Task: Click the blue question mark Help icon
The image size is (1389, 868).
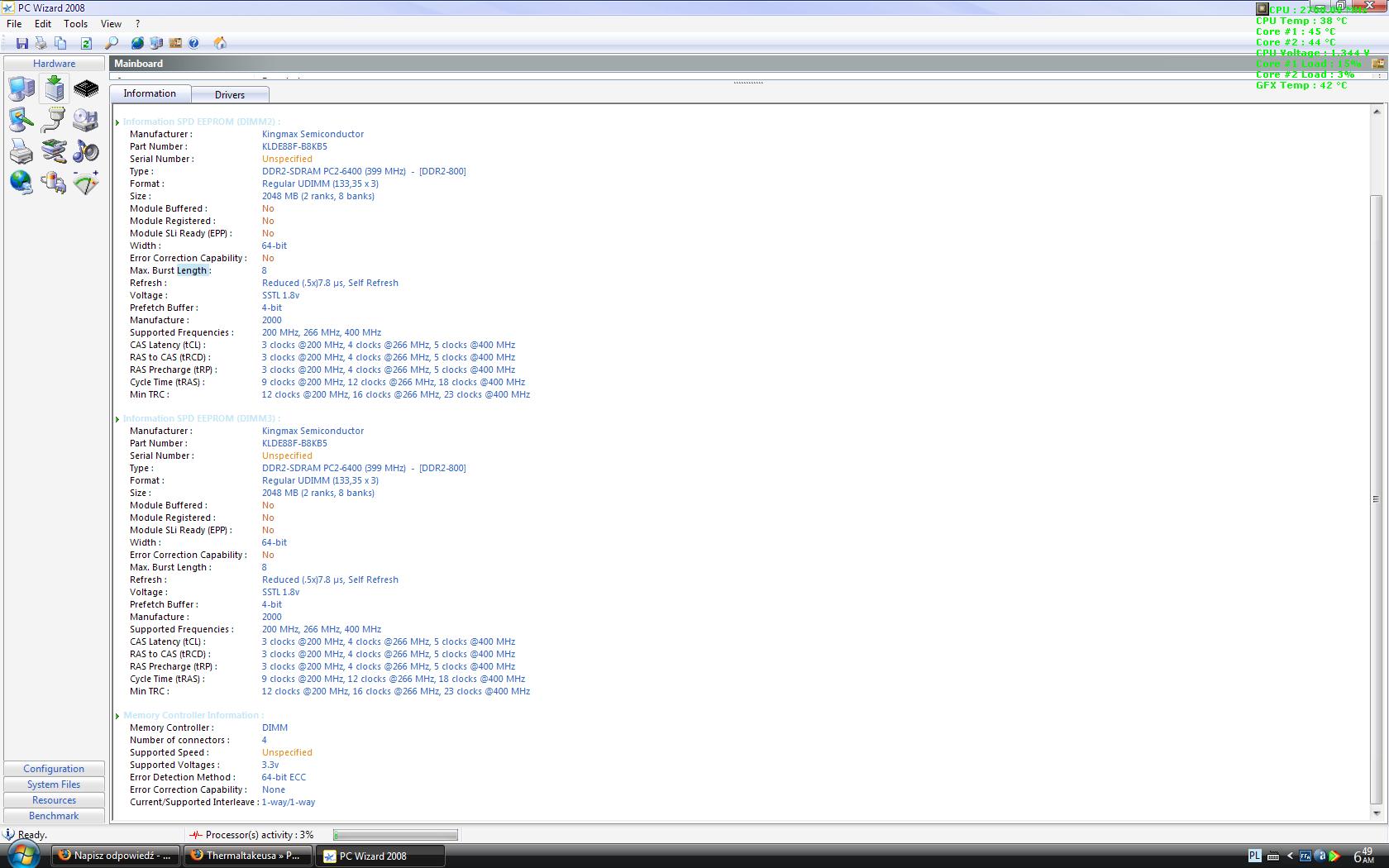Action: click(x=193, y=43)
